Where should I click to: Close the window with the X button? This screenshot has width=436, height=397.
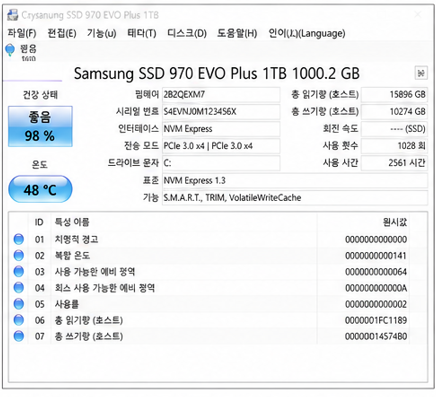[x=418, y=15]
